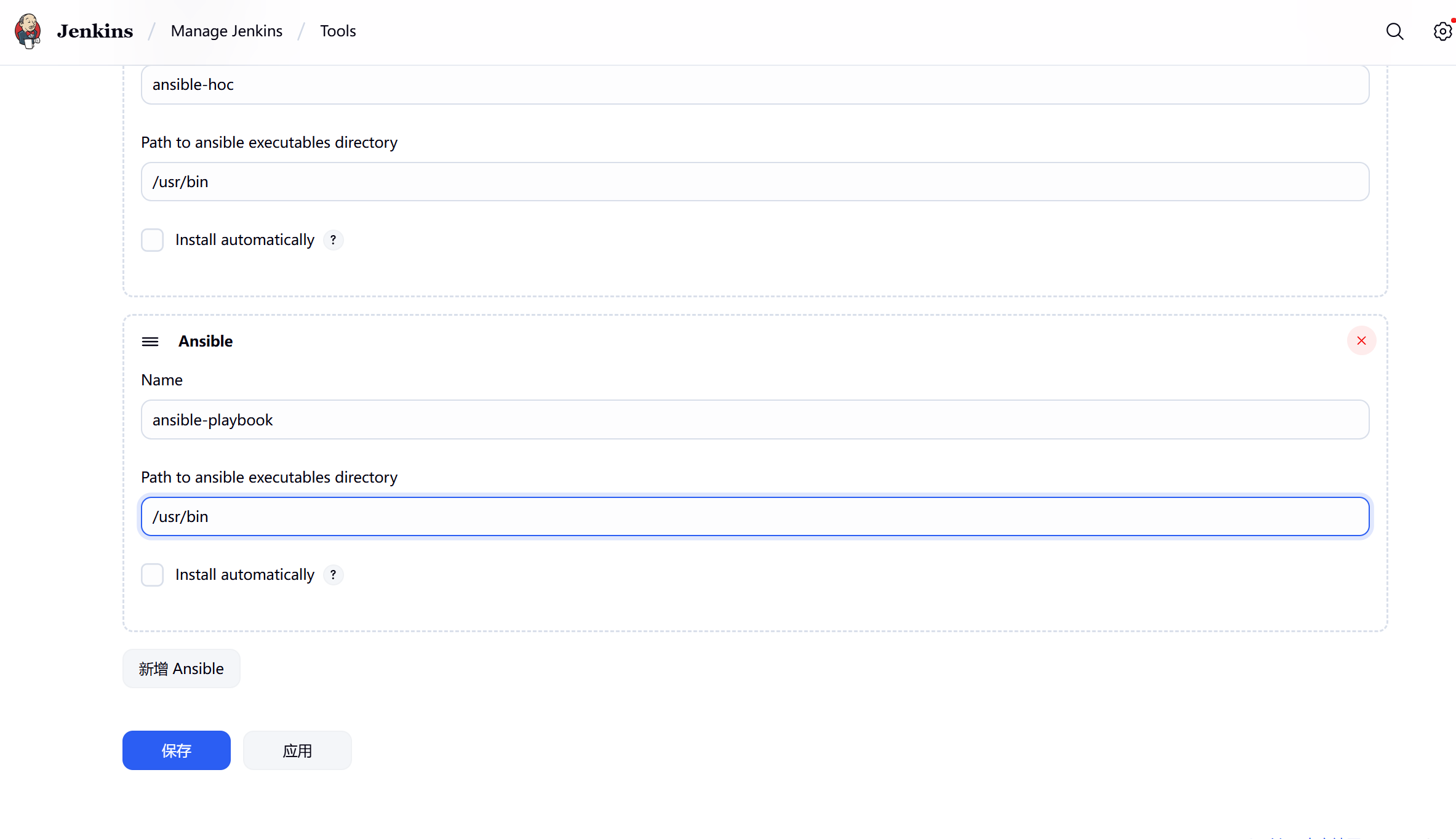This screenshot has height=839, width=1456.
Task: Click the 新增 Ansible add button
Action: (x=181, y=668)
